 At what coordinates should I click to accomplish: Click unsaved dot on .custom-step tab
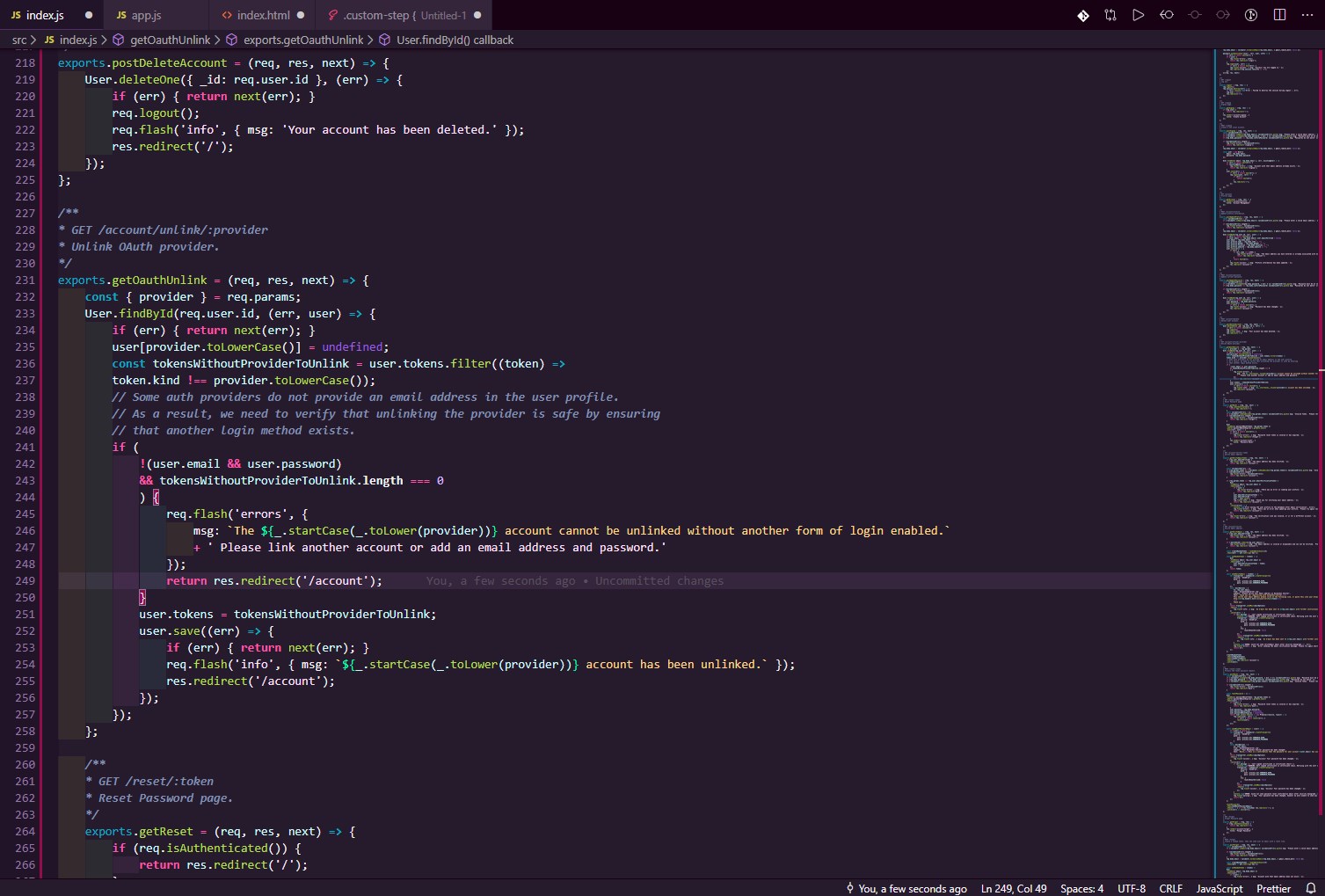pos(477,15)
